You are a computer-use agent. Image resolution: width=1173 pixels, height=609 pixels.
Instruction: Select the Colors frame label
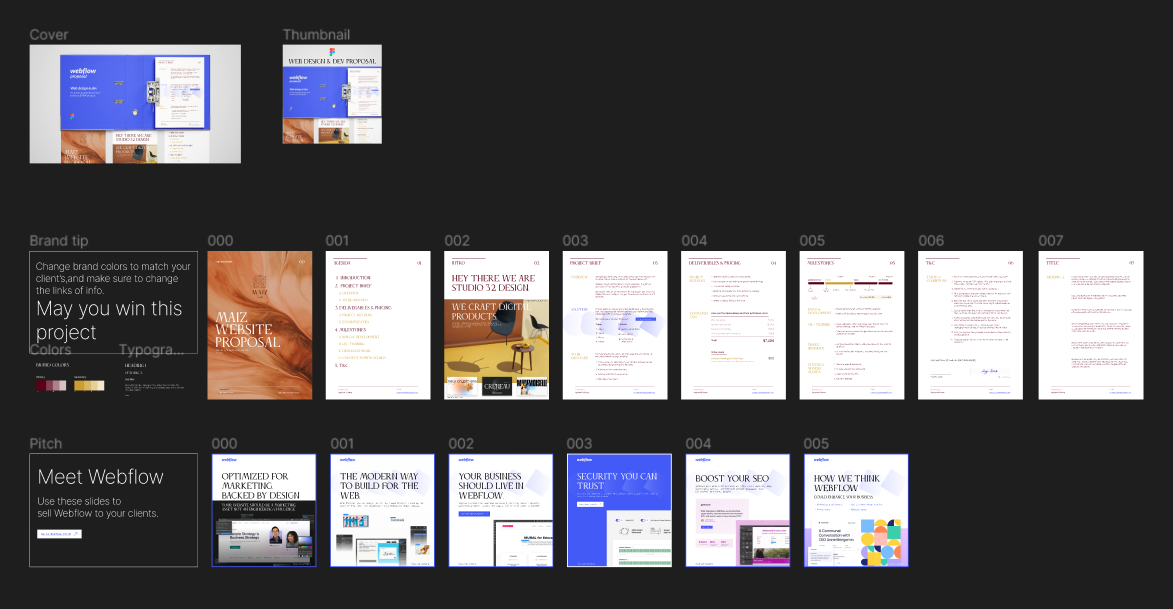coord(50,349)
